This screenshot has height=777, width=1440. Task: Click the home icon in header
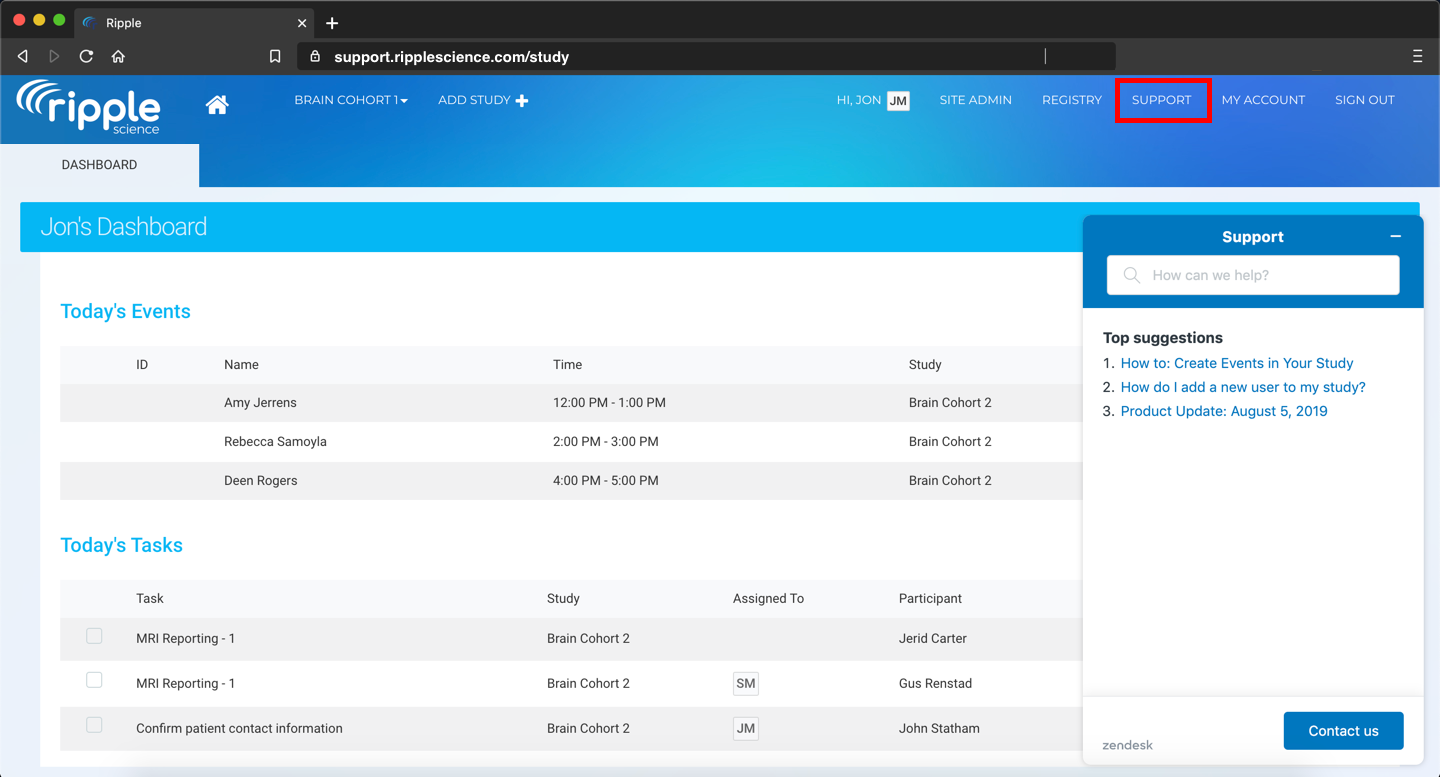217,104
